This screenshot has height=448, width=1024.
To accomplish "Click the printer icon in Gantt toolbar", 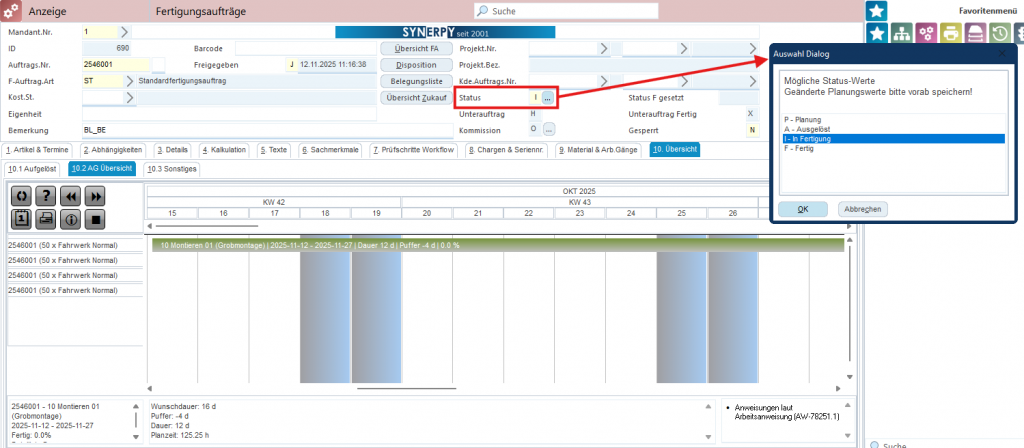I will click(46, 218).
